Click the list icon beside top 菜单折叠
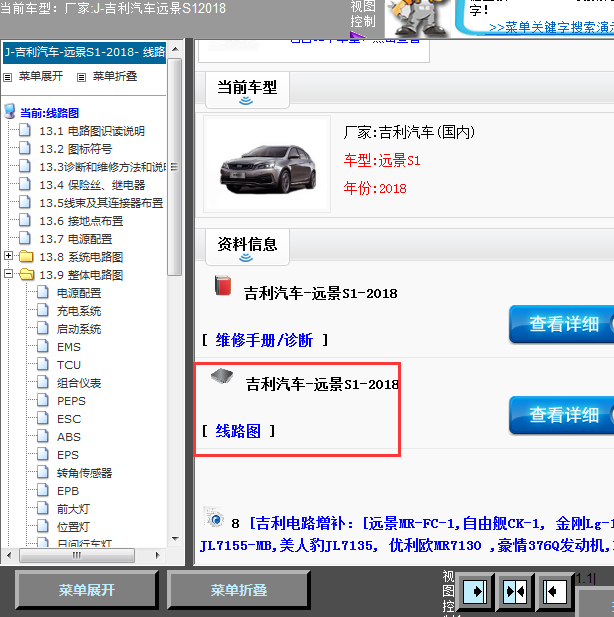 [81, 78]
